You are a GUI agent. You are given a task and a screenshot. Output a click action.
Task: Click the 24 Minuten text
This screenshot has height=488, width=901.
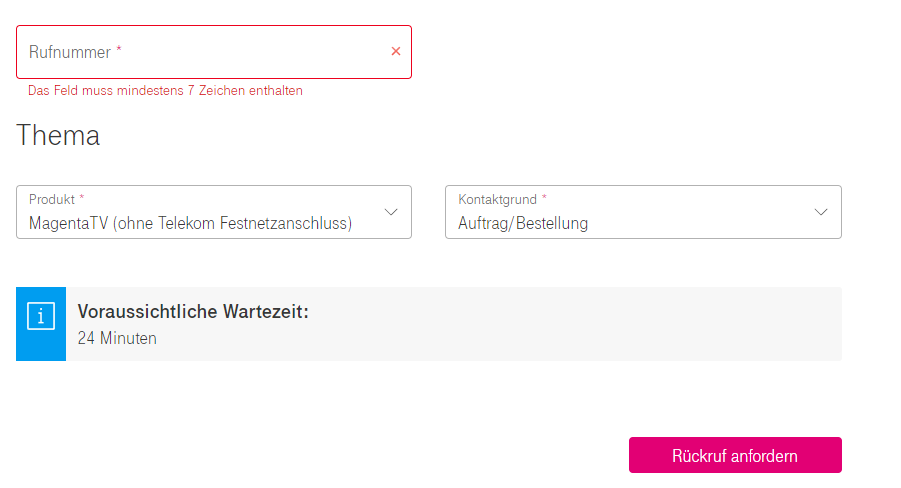117,338
